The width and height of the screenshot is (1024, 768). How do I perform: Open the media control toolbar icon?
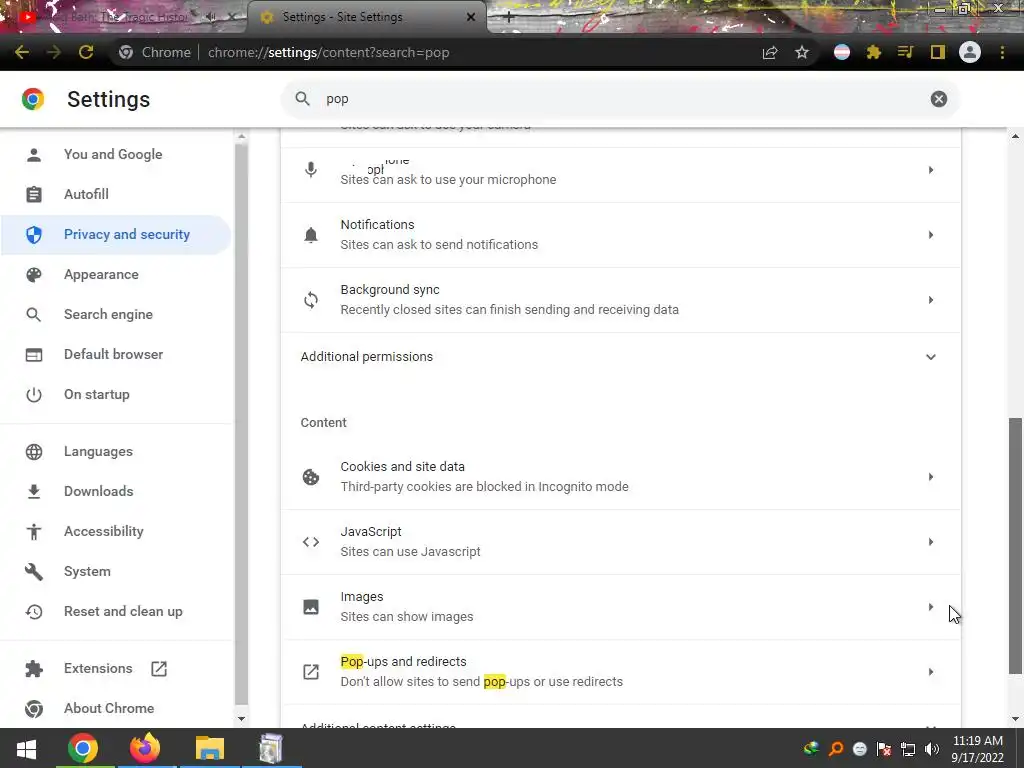[906, 52]
